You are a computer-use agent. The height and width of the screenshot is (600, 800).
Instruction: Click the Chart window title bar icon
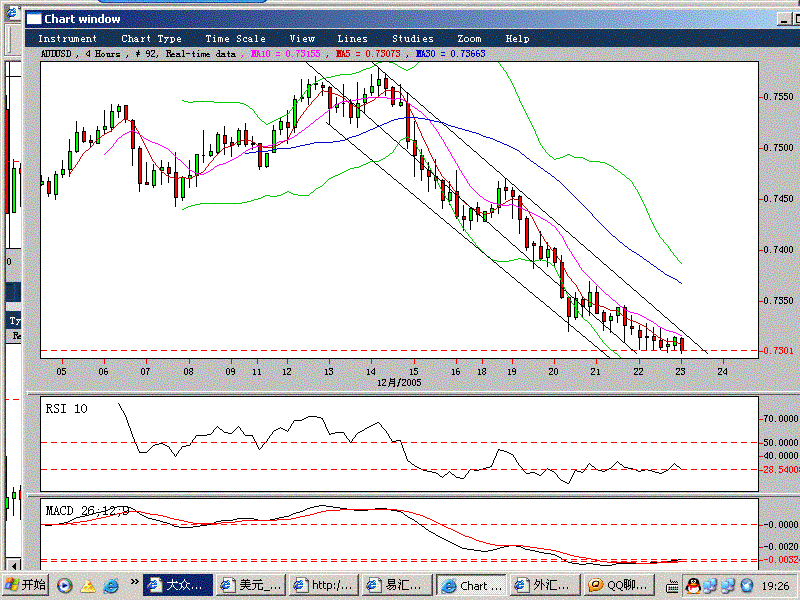pyautogui.click(x=34, y=19)
